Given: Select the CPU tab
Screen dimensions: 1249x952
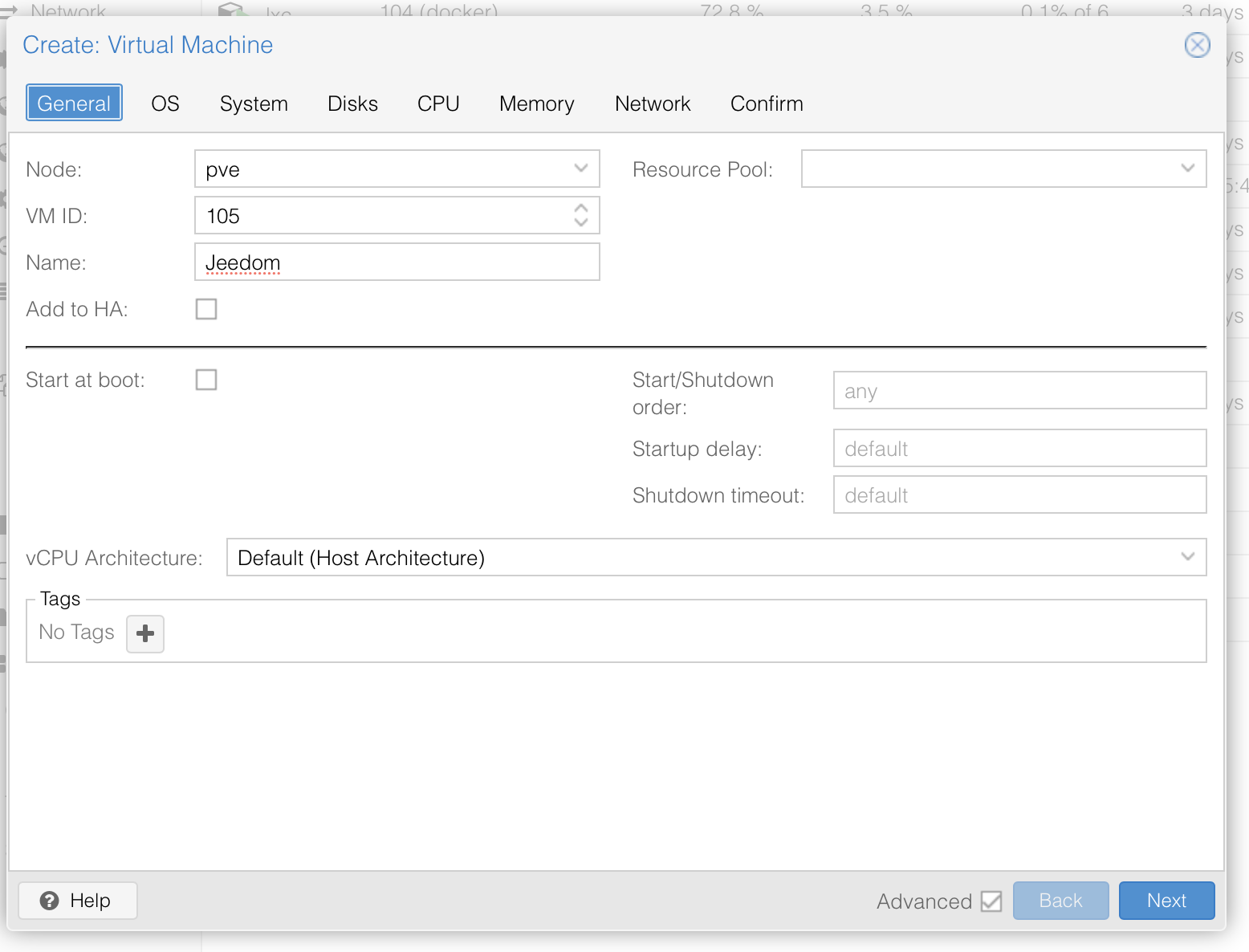Looking at the screenshot, I should [438, 104].
